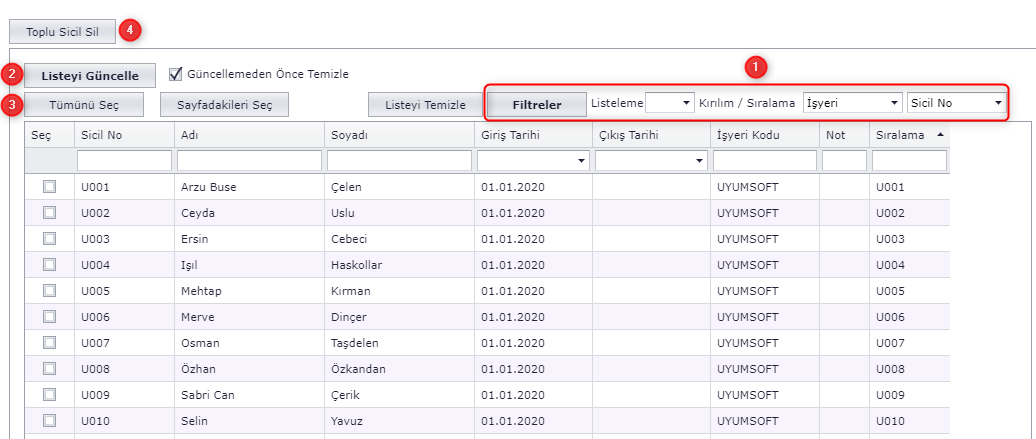Image resolution: width=1036 pixels, height=439 pixels.
Task: Select all records with Tümünü Seç
Action: click(x=84, y=104)
